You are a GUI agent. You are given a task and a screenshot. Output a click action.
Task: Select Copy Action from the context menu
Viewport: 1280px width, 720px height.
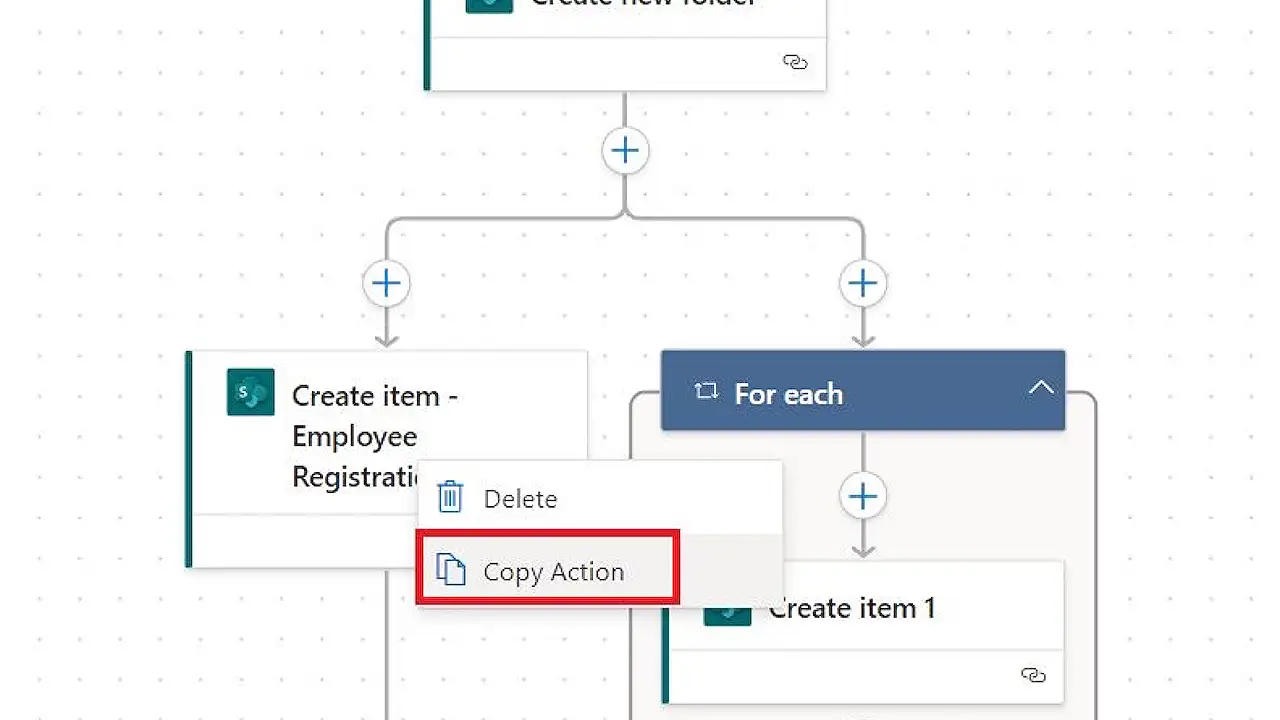click(554, 570)
